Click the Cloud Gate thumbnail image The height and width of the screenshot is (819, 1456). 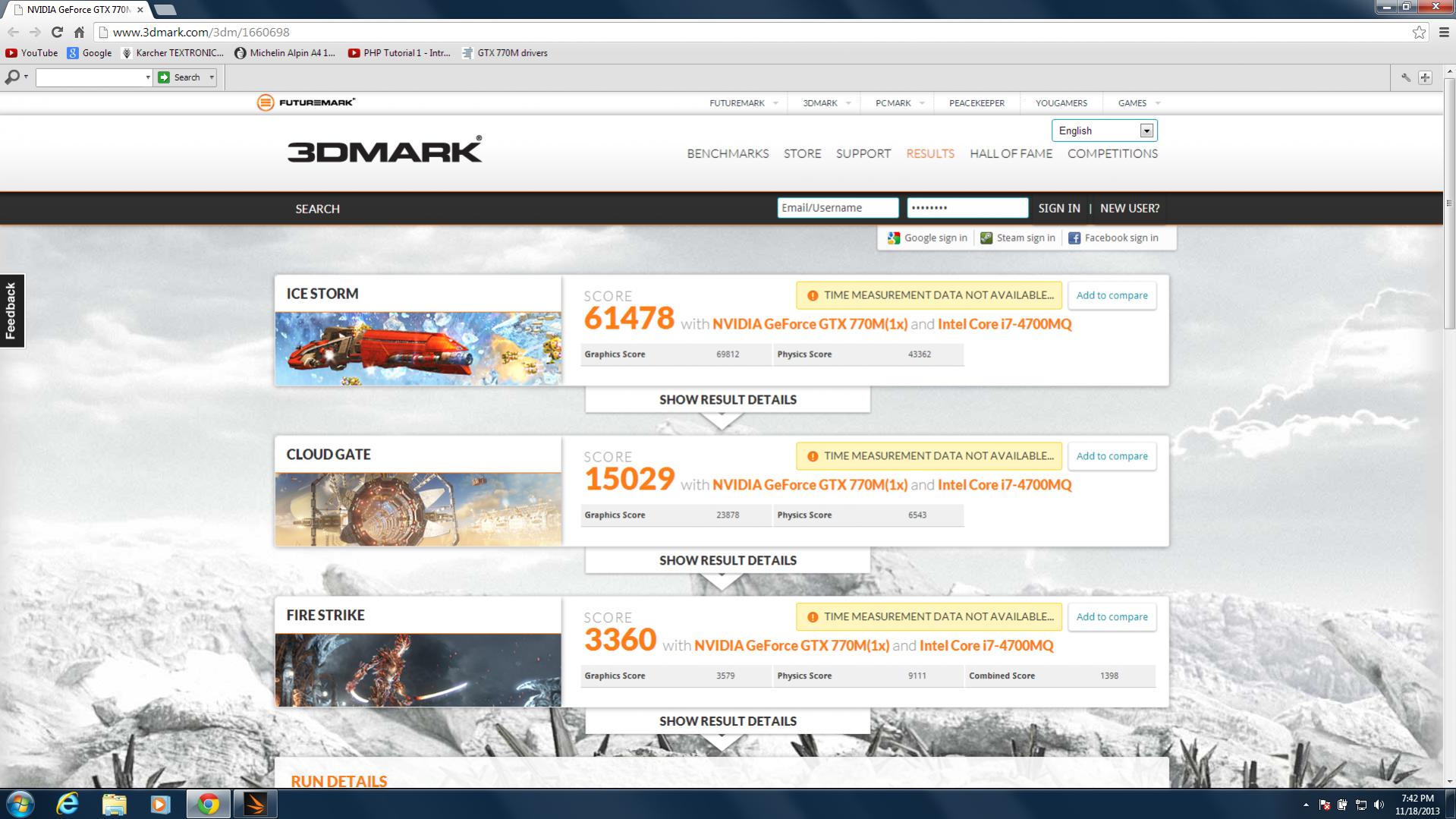click(x=418, y=509)
